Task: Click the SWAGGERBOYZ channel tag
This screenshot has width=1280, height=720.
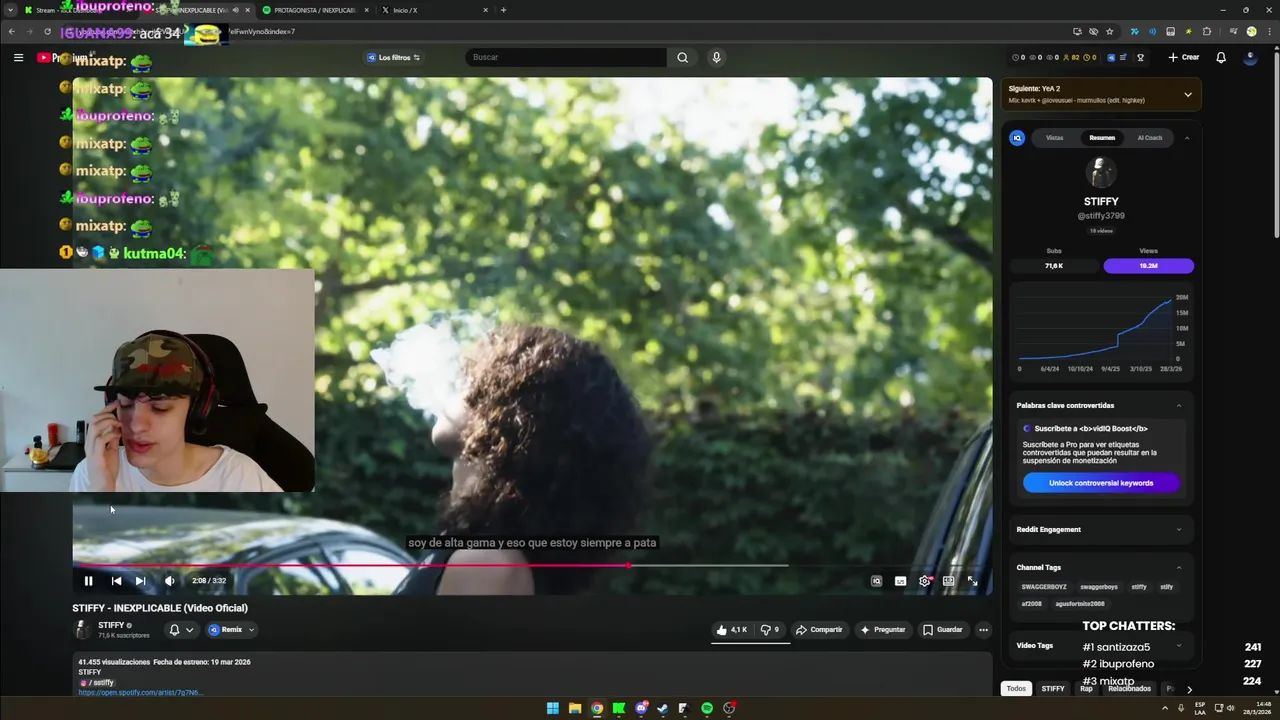Action: click(1044, 587)
